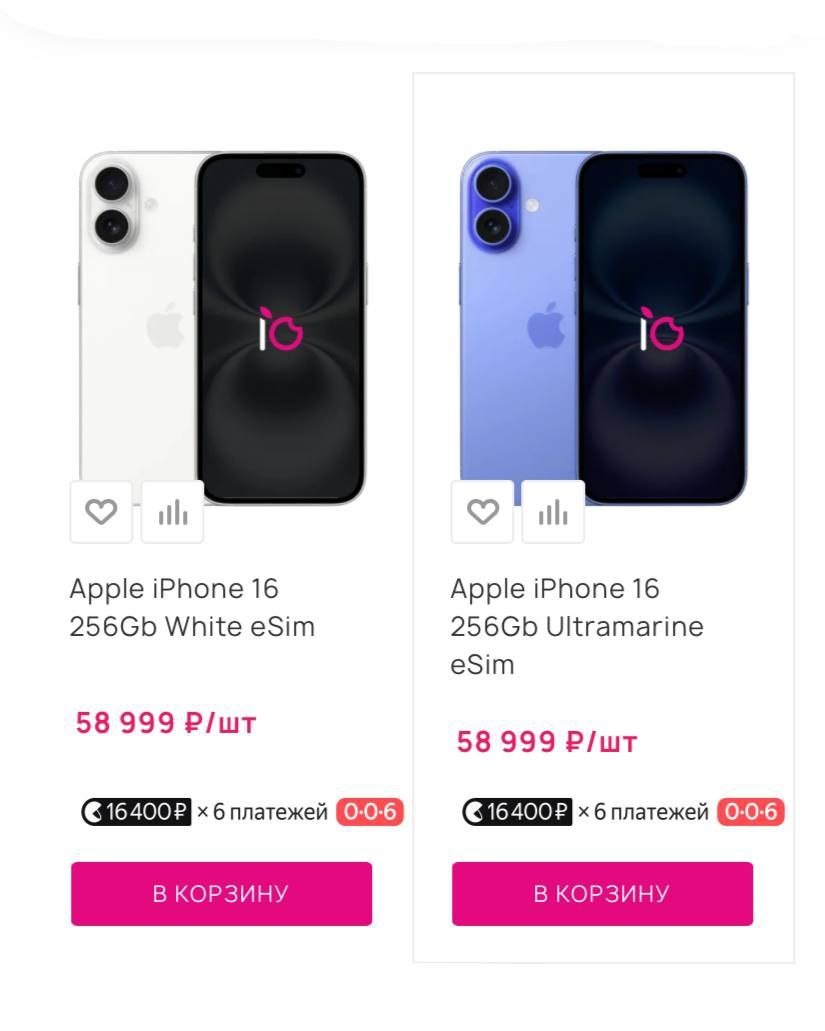Compare White iPhone 16 via bar chart icon
825x1031 pixels.
point(173,512)
